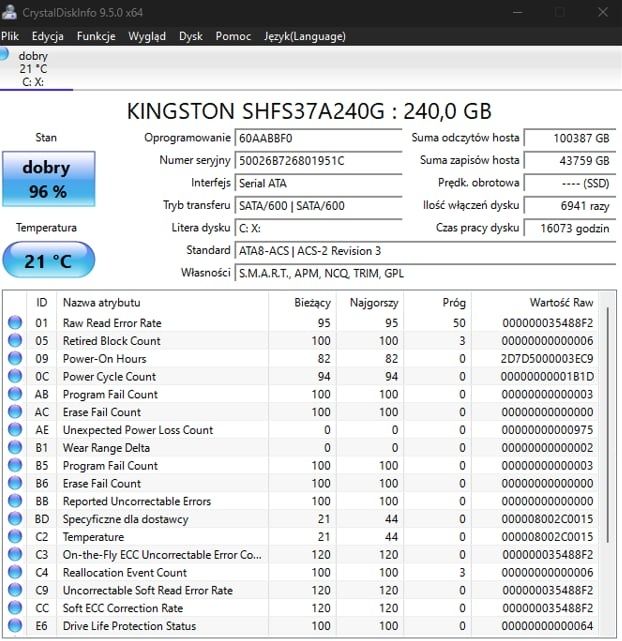Screen dimensions: 622x641
Task: Click the attribute list vertical scrollbar
Action: click(x=608, y=425)
